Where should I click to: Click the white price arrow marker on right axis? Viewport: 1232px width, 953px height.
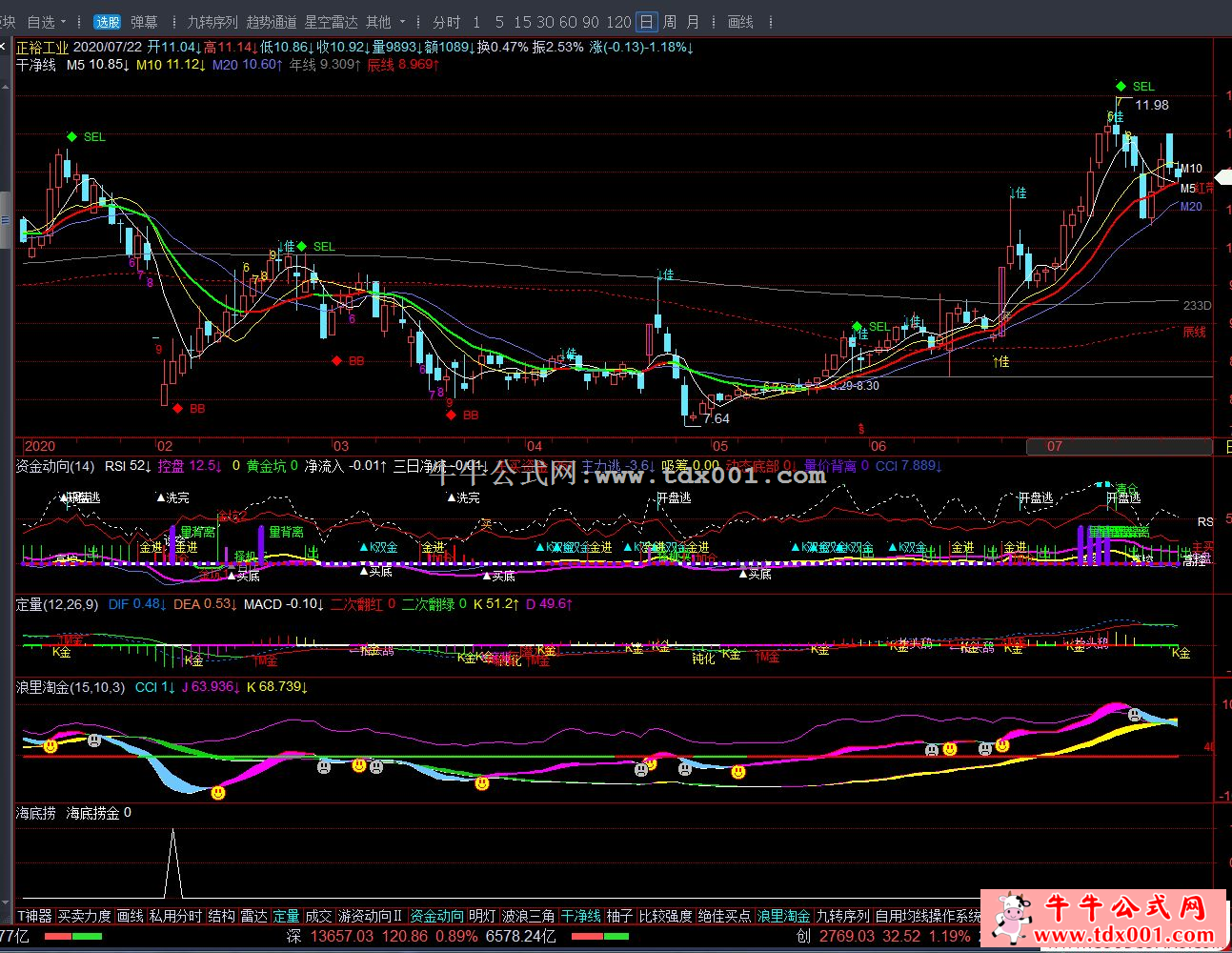click(1222, 176)
